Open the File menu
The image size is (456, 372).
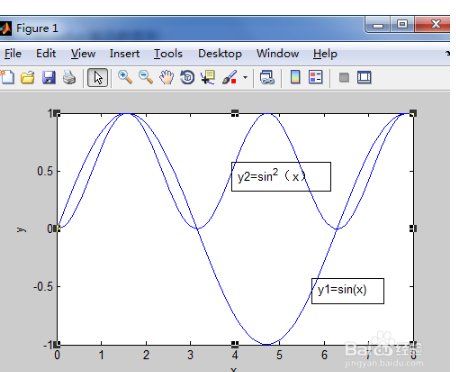point(13,54)
